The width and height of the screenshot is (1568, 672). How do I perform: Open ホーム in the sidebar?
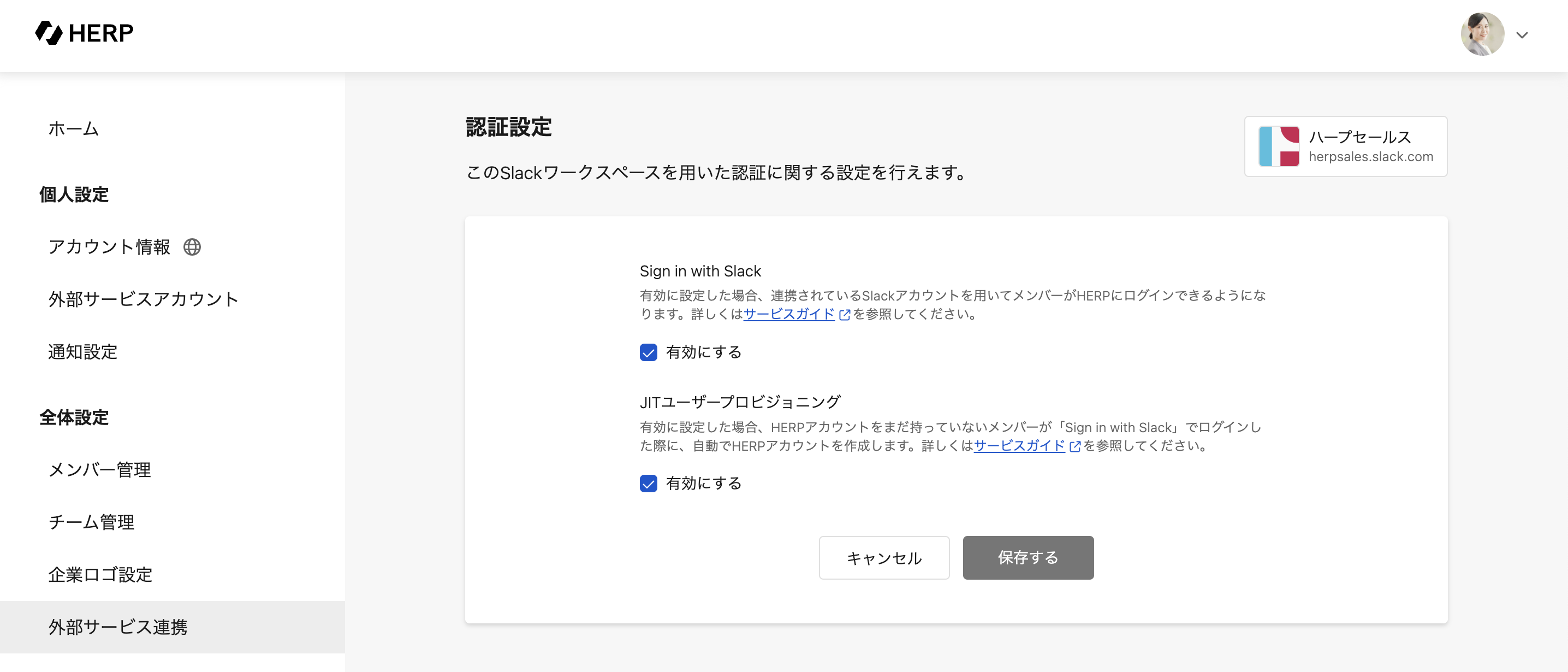click(x=74, y=128)
